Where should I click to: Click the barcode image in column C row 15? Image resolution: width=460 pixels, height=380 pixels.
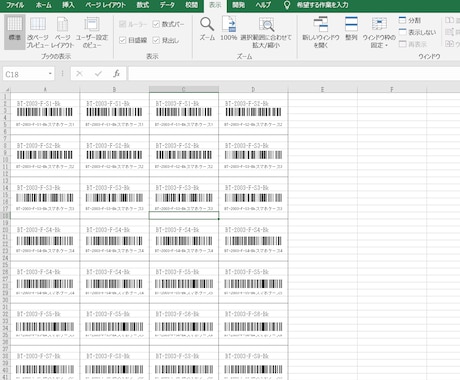[184, 198]
